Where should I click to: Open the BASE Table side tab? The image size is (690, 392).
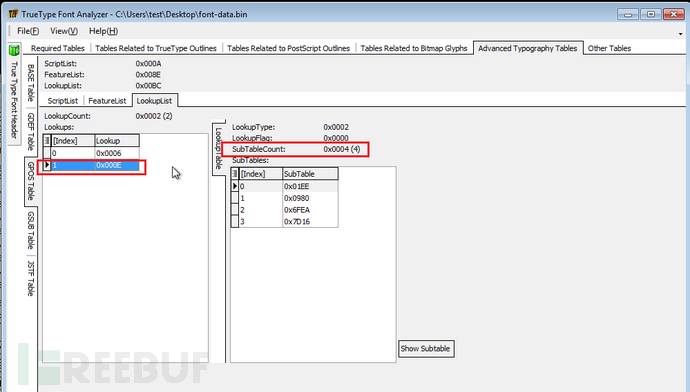(x=30, y=83)
